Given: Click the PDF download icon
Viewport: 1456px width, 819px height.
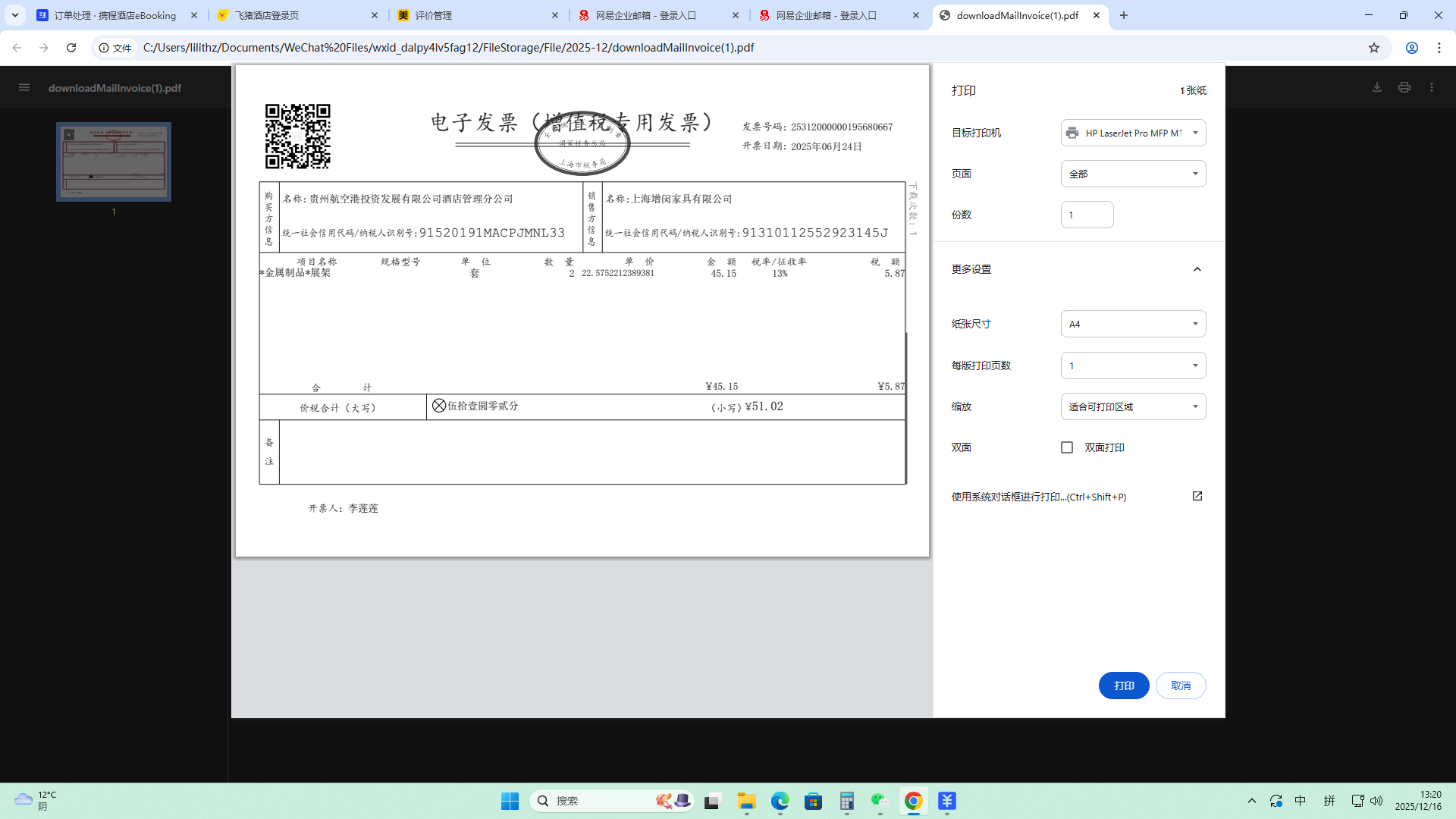Looking at the screenshot, I should [x=1377, y=87].
